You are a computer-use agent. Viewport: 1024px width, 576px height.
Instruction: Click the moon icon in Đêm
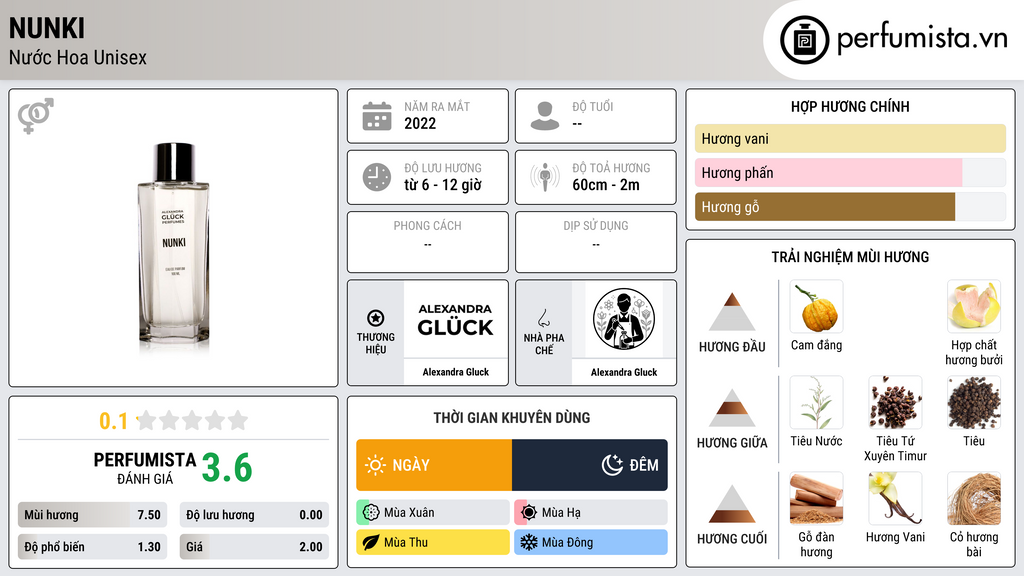coord(612,465)
